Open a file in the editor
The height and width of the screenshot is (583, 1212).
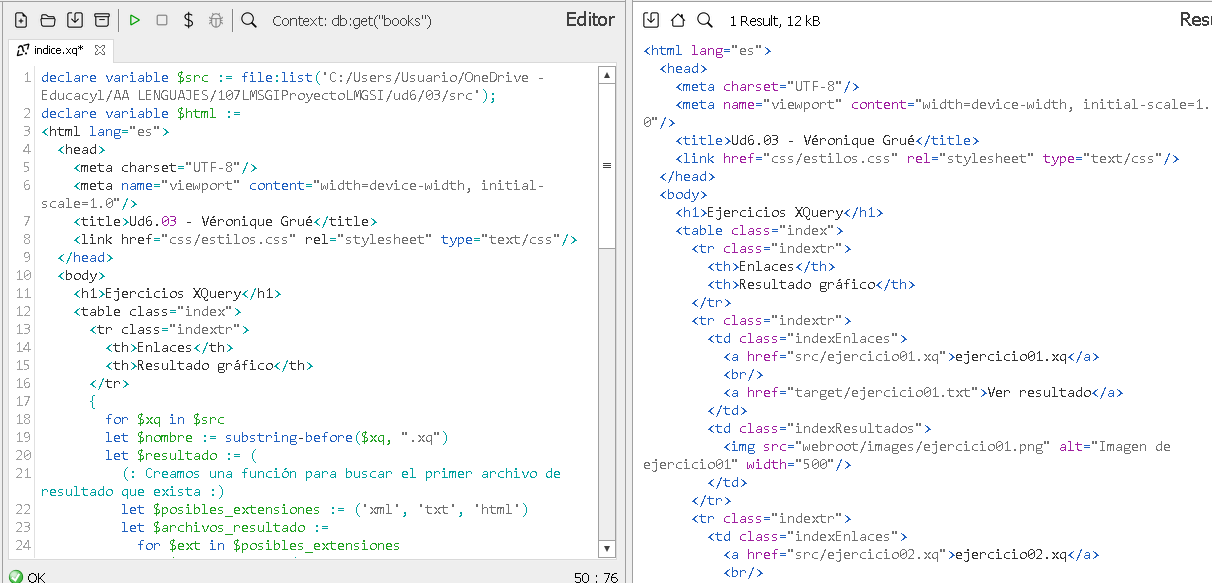point(47,20)
